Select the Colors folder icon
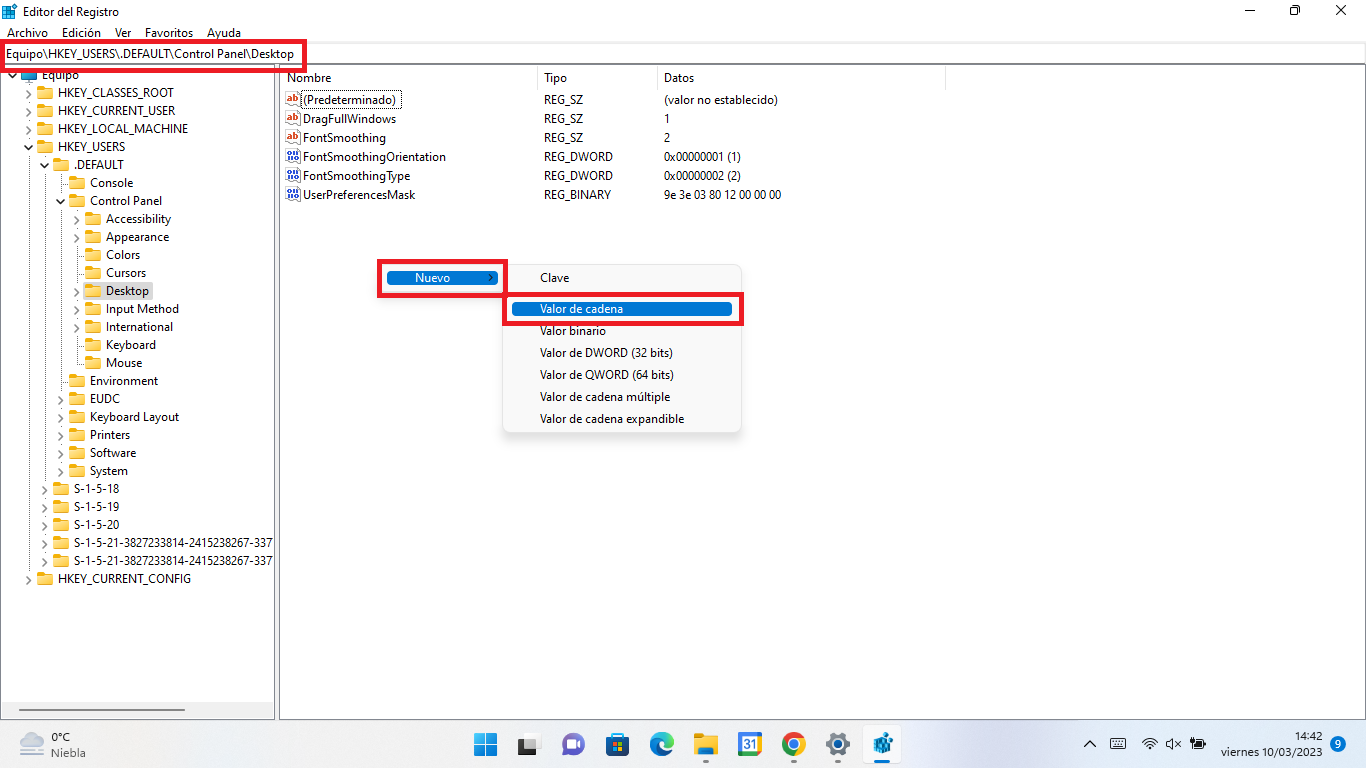The image size is (1366, 768). point(93,255)
